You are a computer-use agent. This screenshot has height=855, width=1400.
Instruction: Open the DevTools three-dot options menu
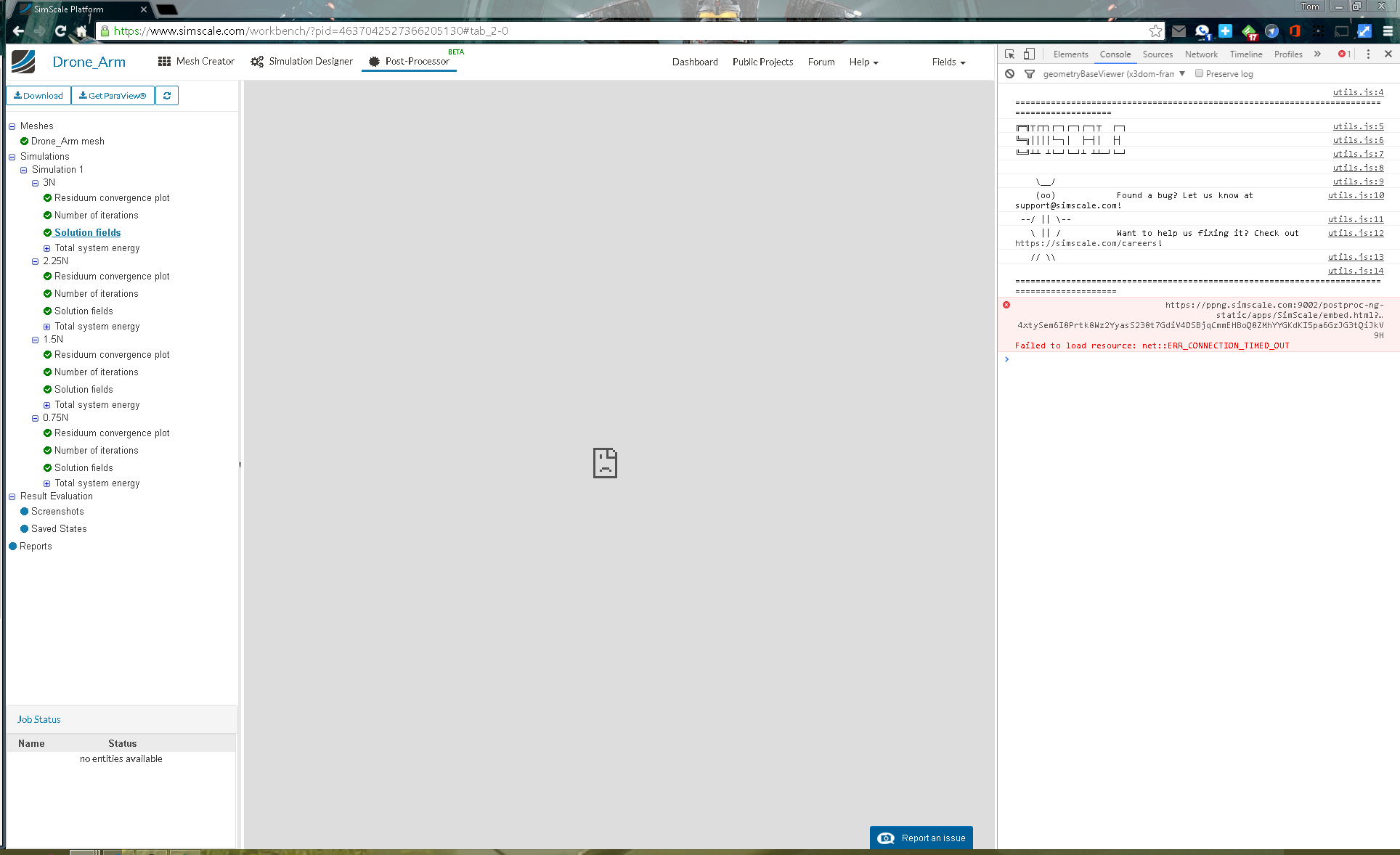coord(1368,54)
